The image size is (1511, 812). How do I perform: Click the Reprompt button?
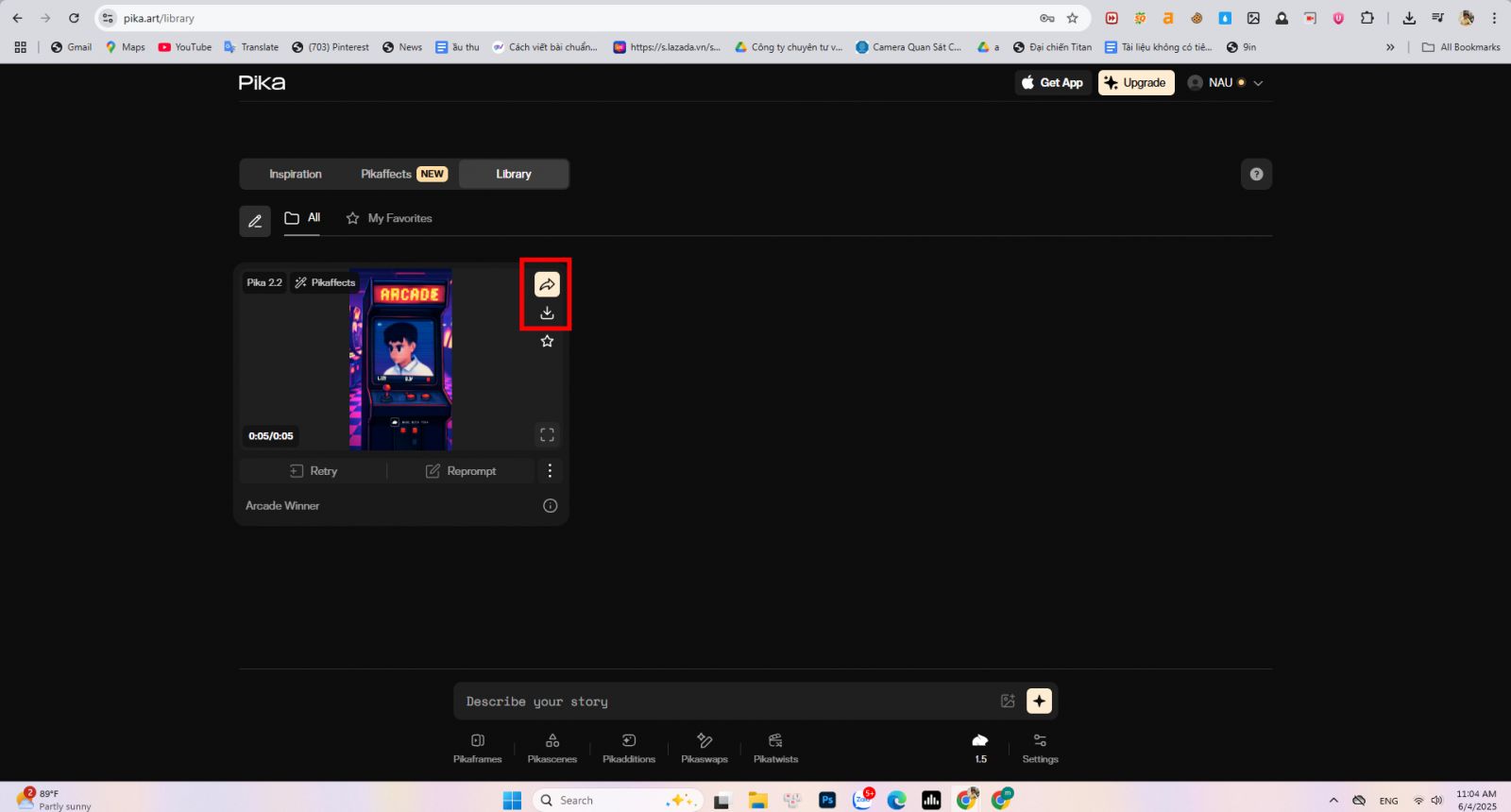(461, 471)
